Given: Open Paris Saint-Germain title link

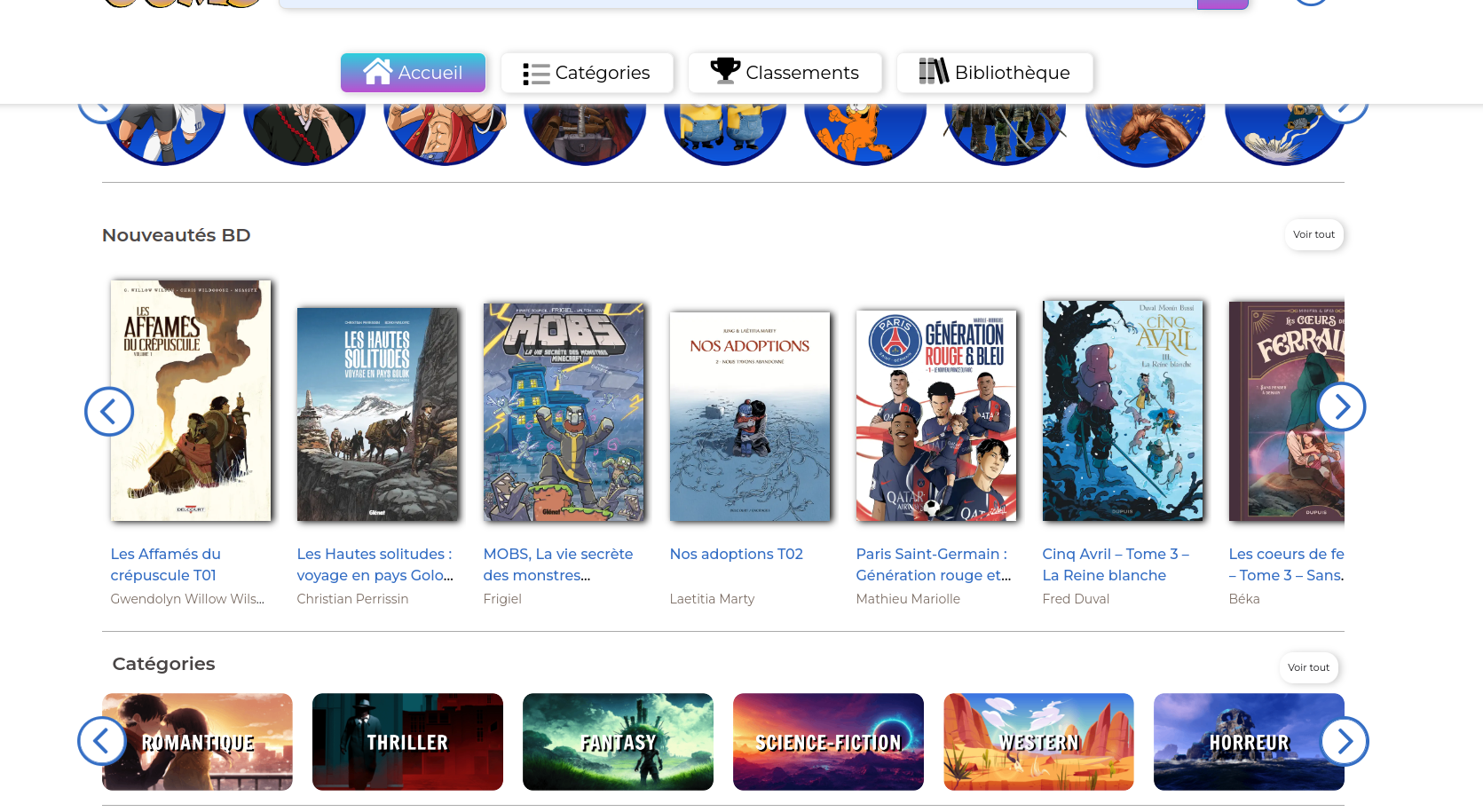Looking at the screenshot, I should [934, 564].
